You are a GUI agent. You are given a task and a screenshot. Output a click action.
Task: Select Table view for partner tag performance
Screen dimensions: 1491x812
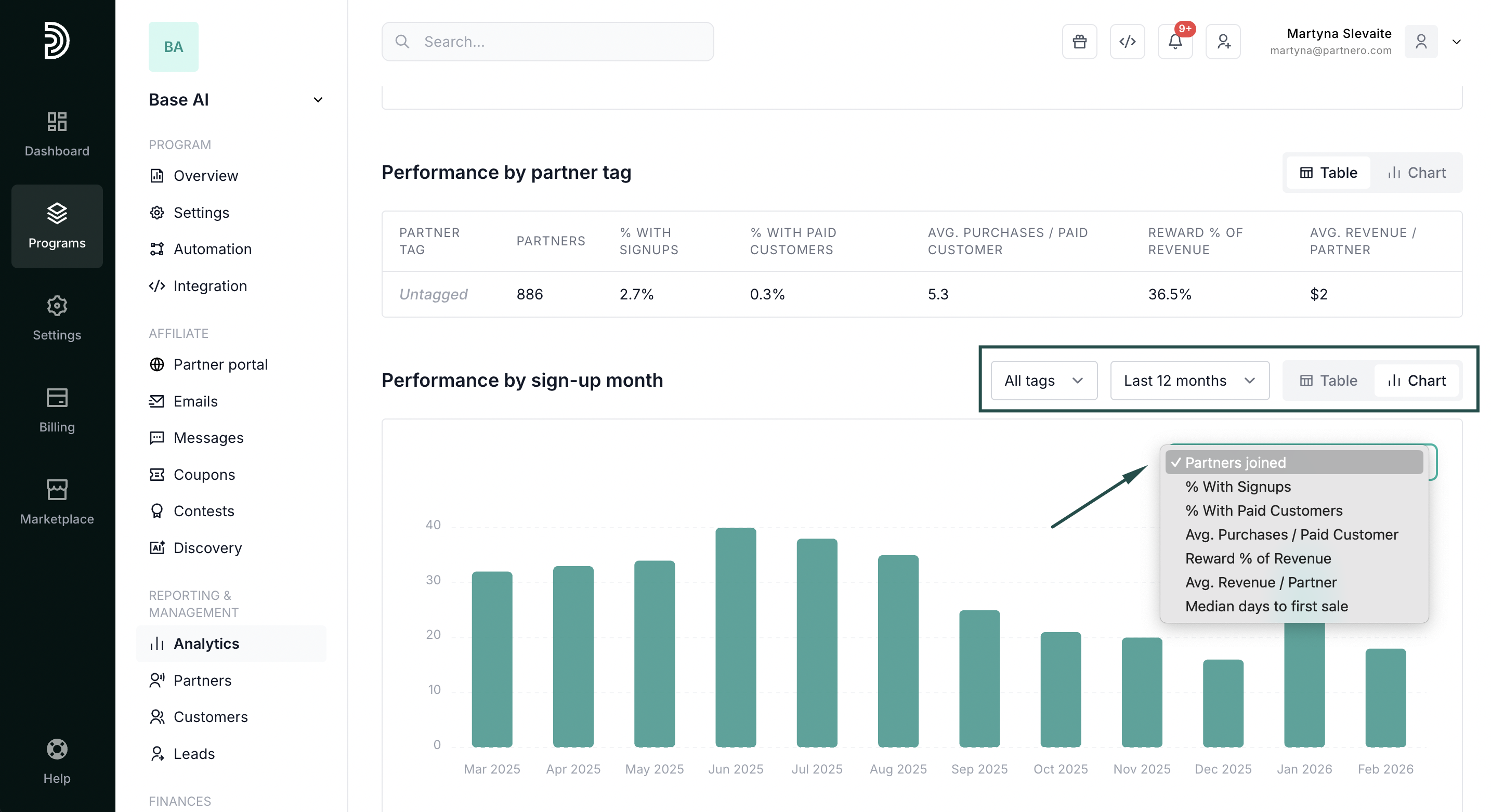click(1328, 173)
